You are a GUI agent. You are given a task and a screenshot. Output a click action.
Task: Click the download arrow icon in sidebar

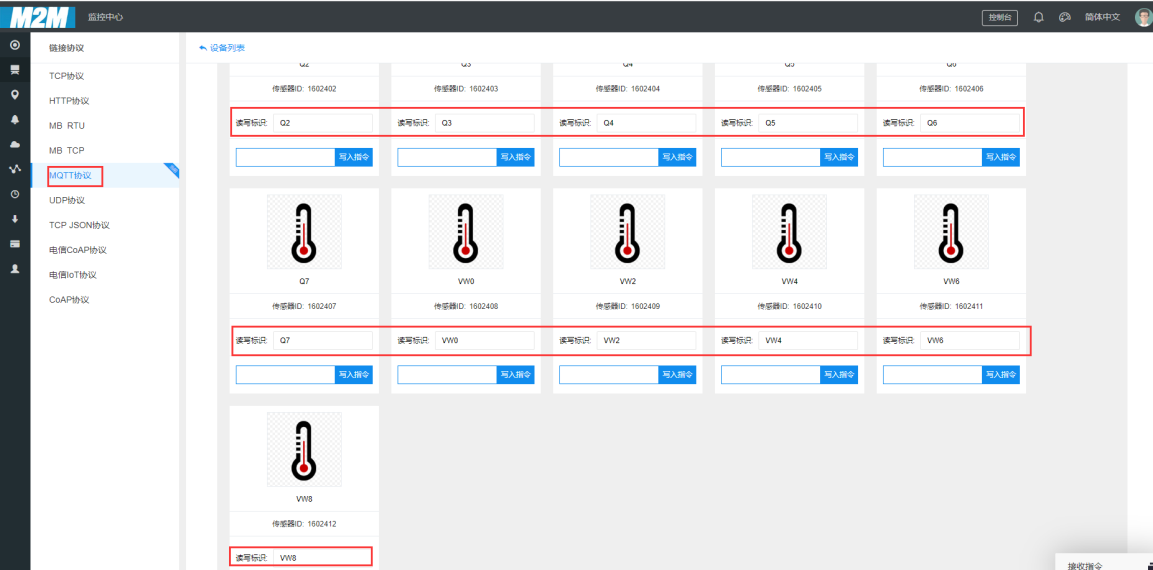pyautogui.click(x=15, y=219)
